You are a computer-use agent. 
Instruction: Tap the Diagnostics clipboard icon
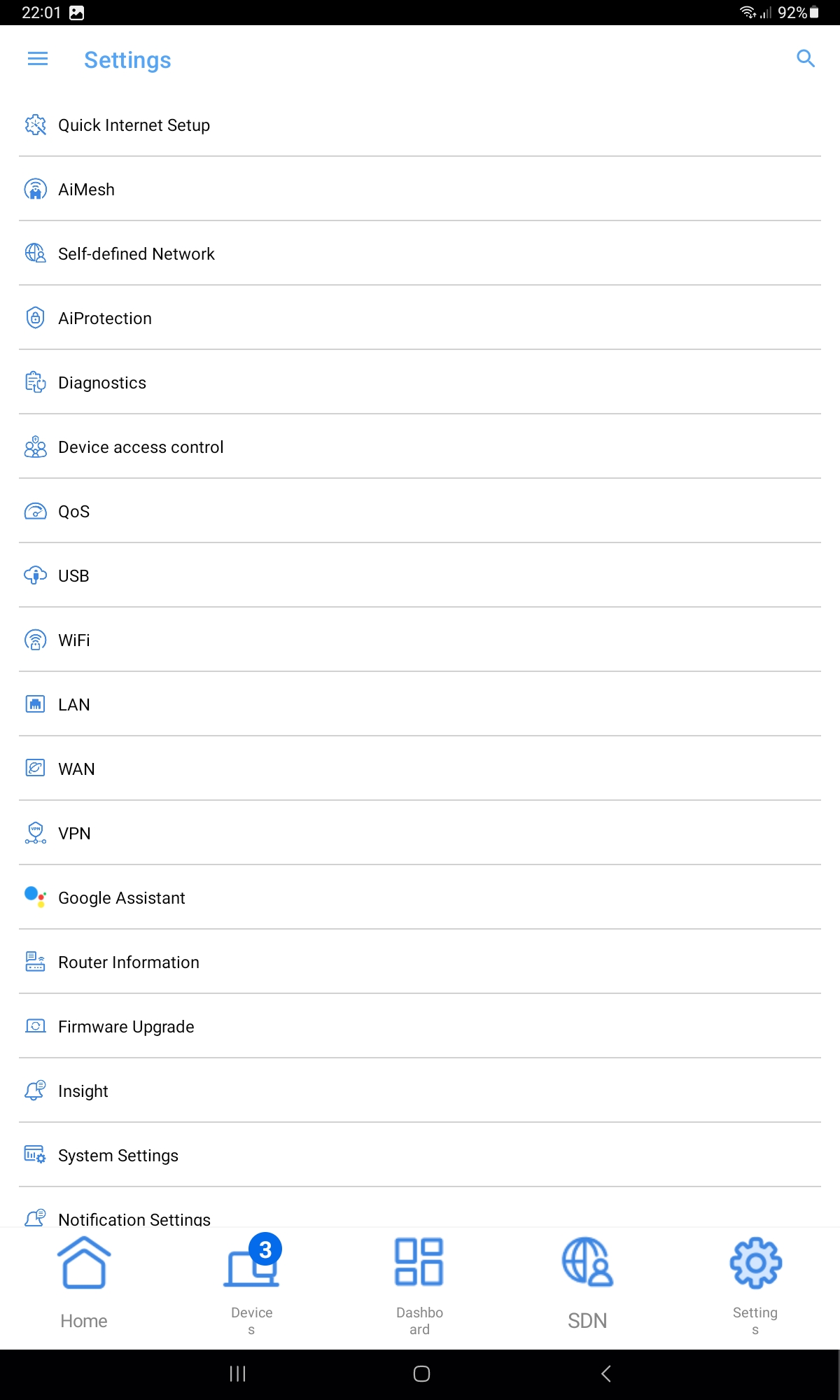35,383
